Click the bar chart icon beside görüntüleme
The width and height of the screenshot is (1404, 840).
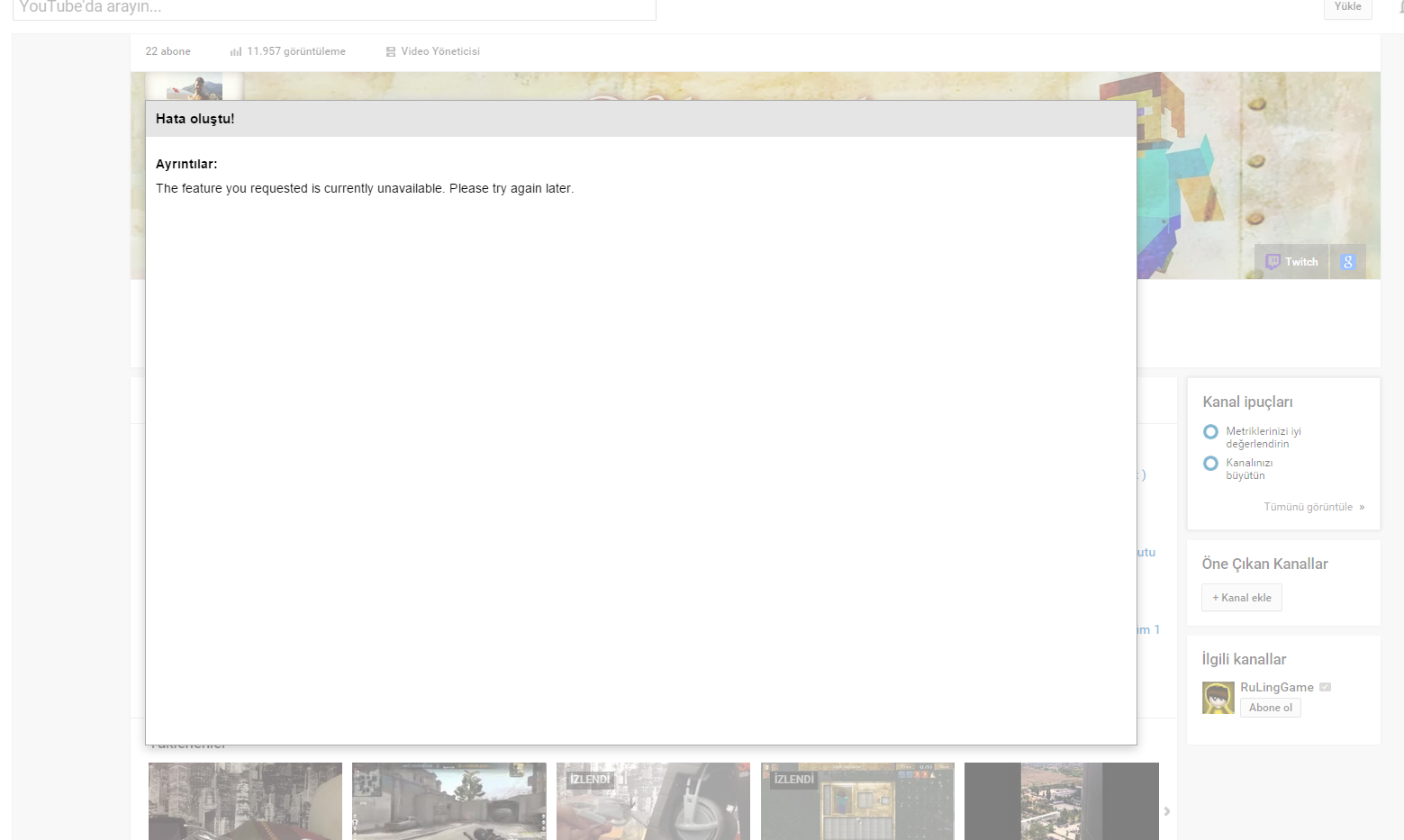(x=236, y=52)
